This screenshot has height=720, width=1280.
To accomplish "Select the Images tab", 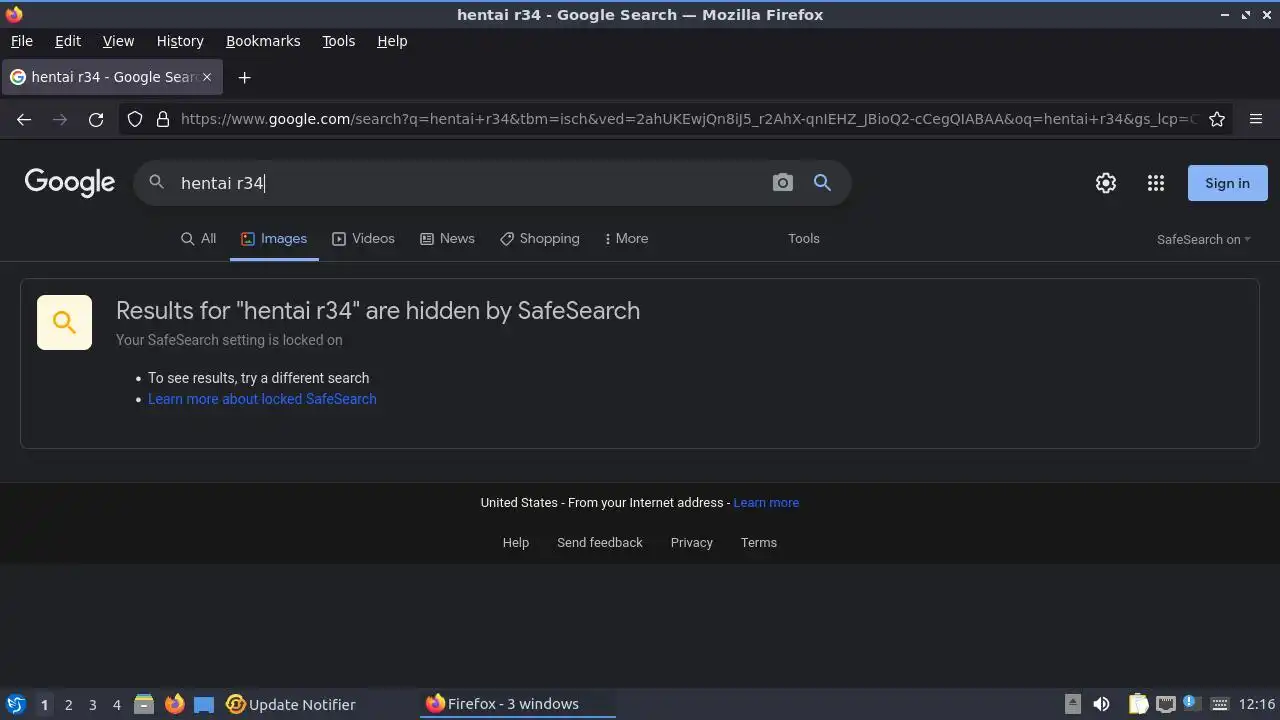I will point(274,239).
